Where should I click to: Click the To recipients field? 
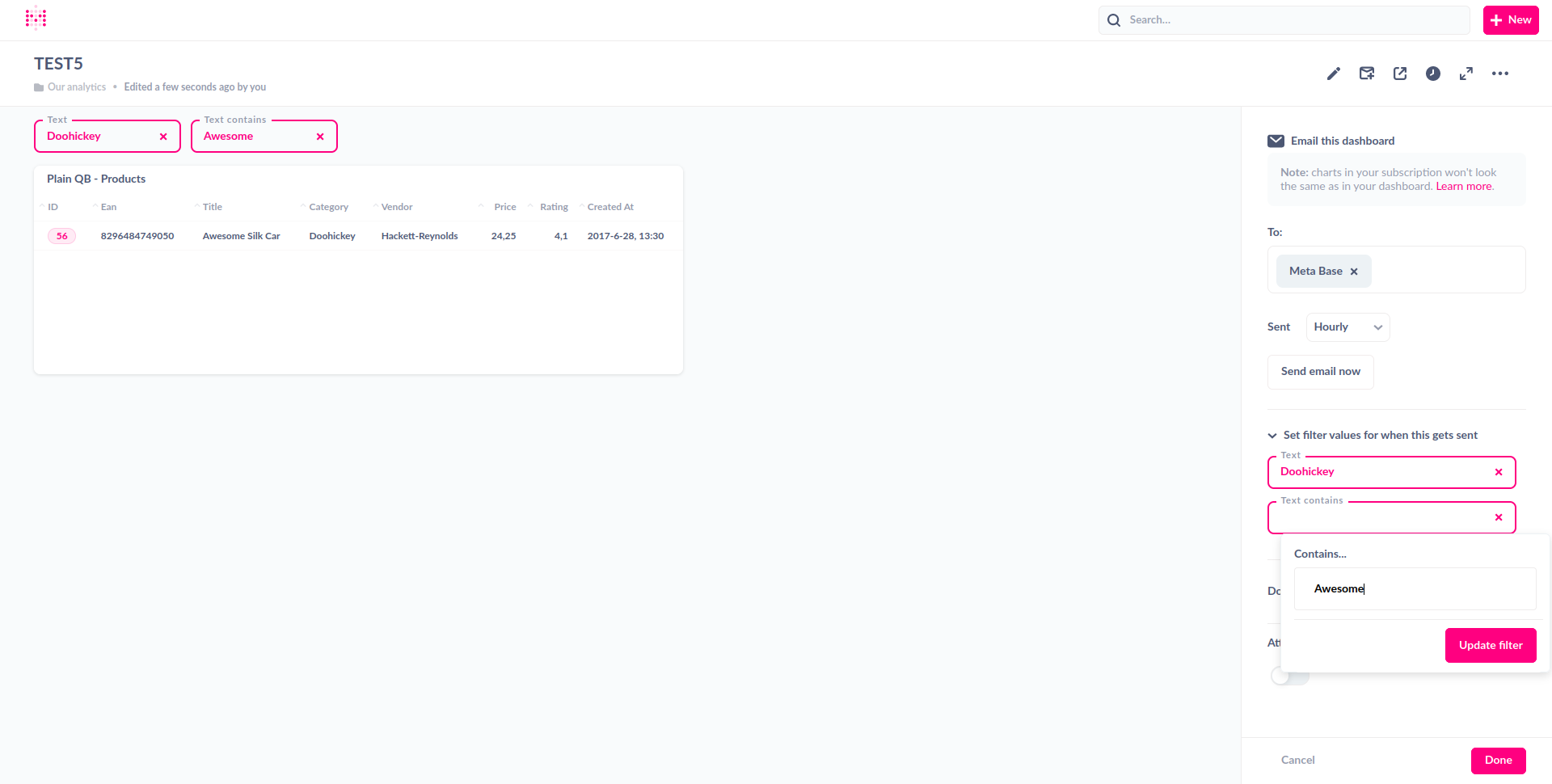pos(1396,270)
